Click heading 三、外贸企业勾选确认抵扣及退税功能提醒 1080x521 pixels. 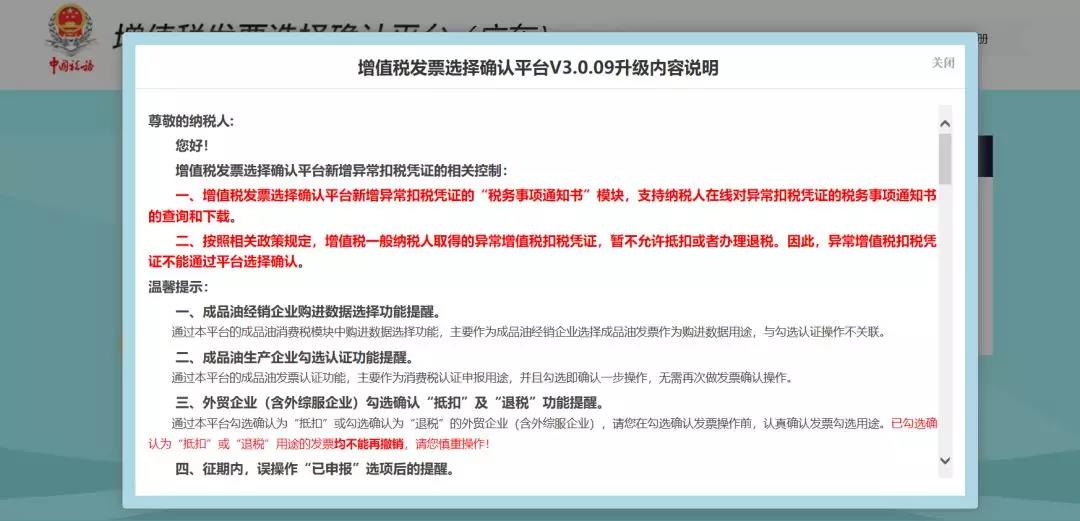[390, 402]
